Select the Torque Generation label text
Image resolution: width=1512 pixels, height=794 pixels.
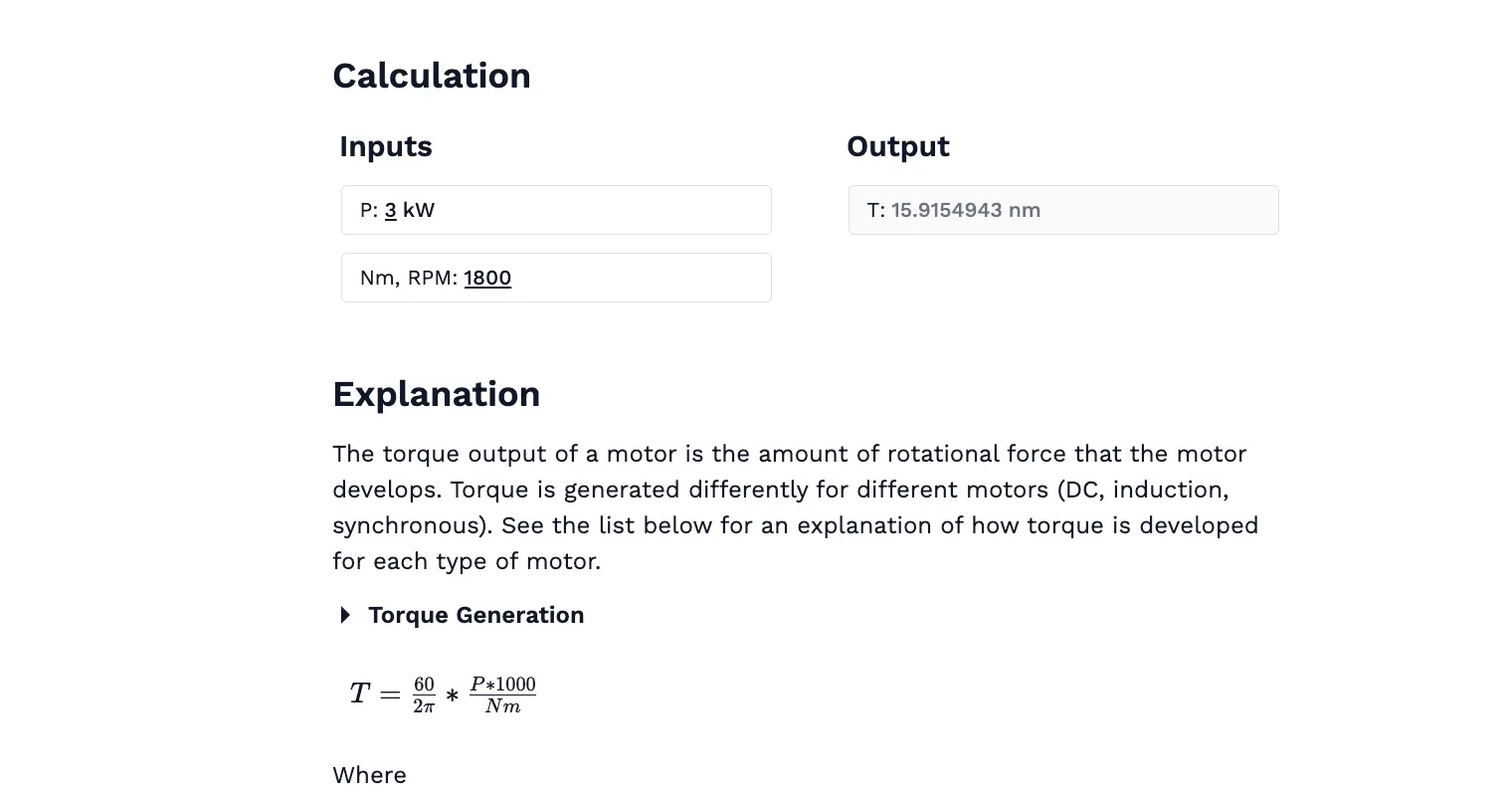tap(475, 615)
